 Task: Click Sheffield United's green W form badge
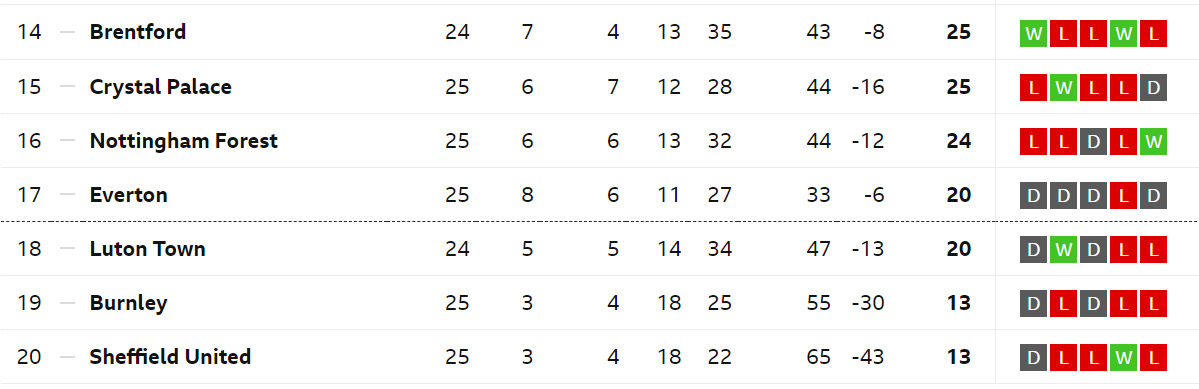click(1123, 358)
